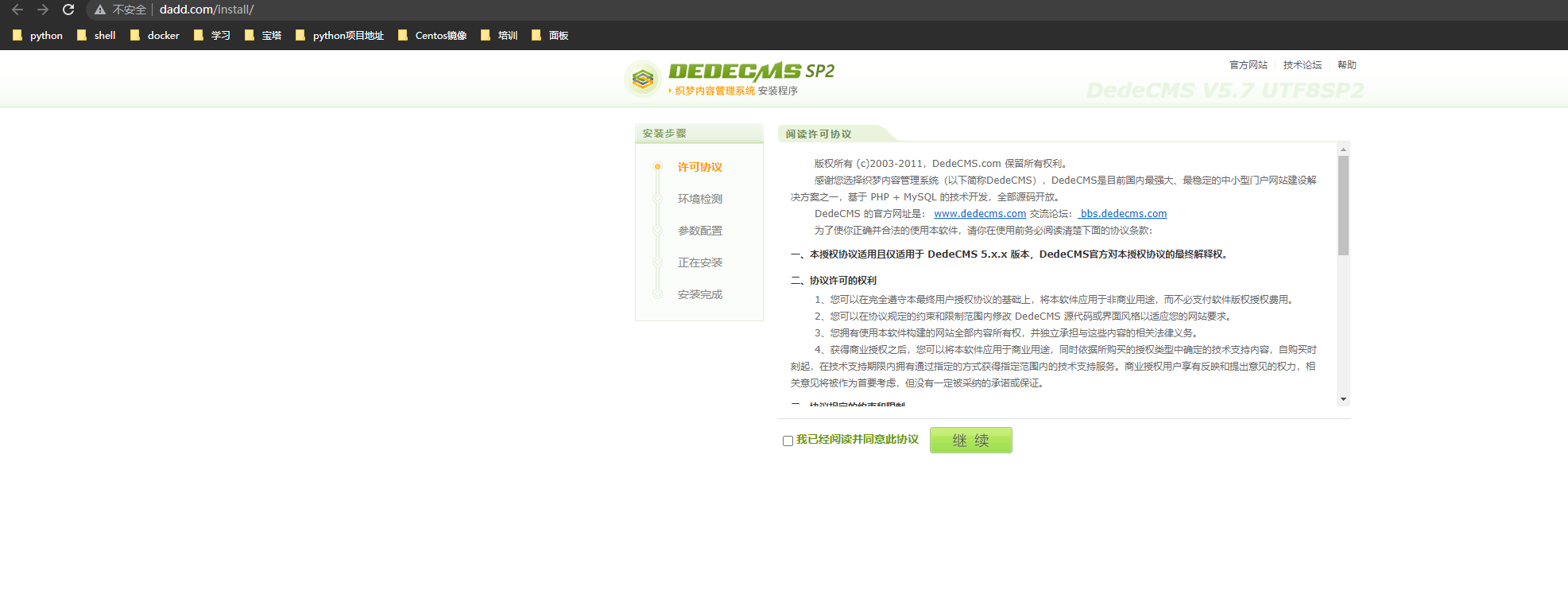Open the shell bookmark folder
Viewport: 1568px width, 602px height.
pyautogui.click(x=96, y=35)
